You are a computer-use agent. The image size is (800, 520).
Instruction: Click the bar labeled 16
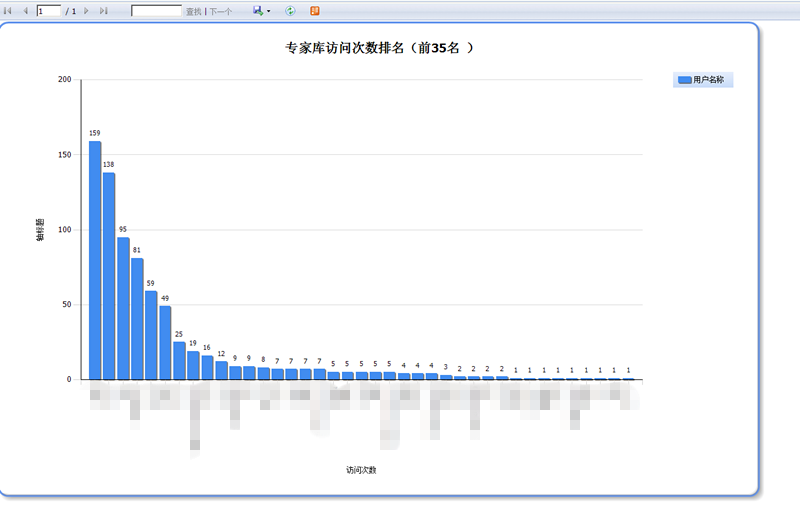pyautogui.click(x=207, y=367)
